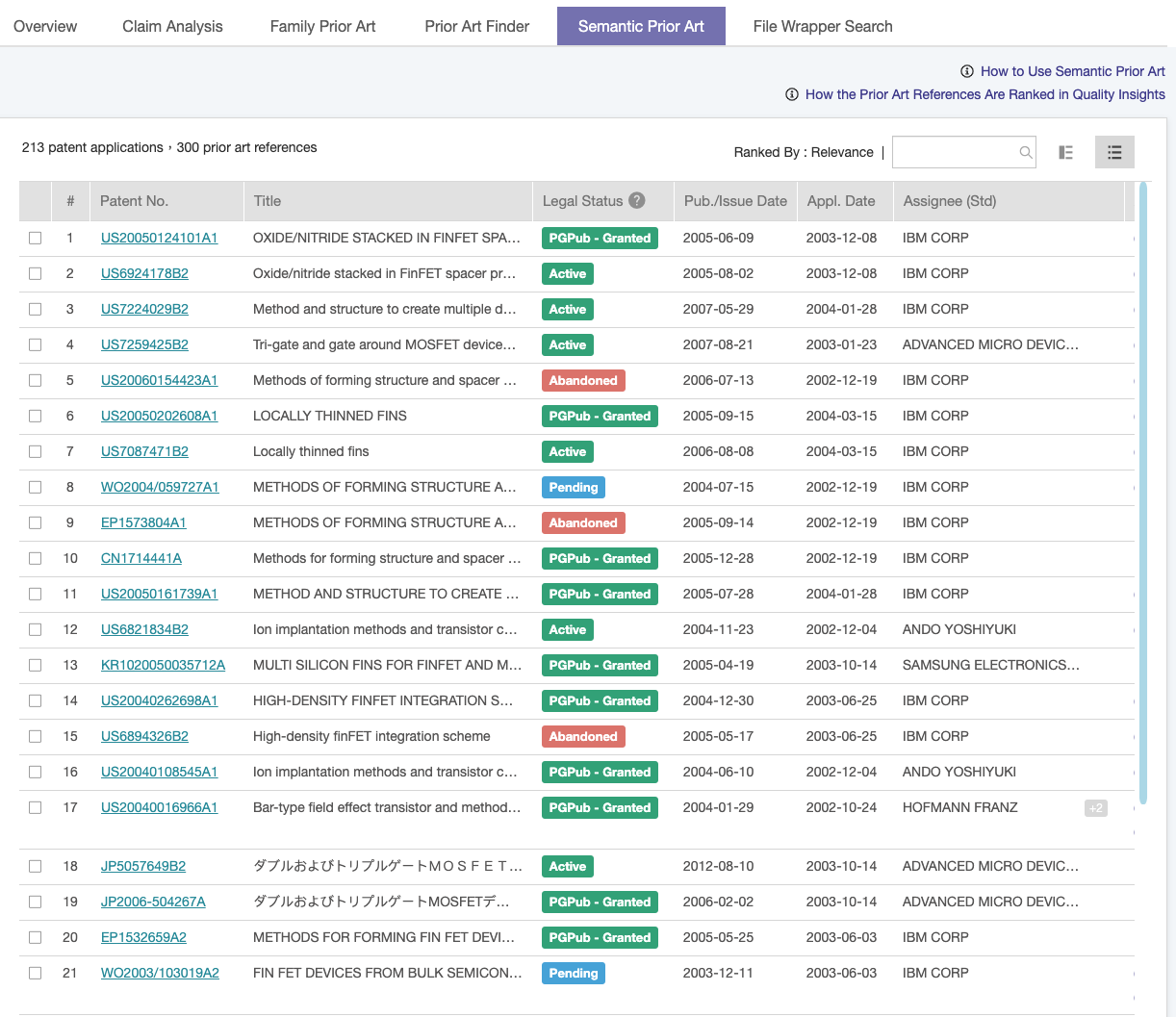Image resolution: width=1176 pixels, height=1017 pixels.
Task: Click the search magnifier icon
Action: tap(1026, 152)
